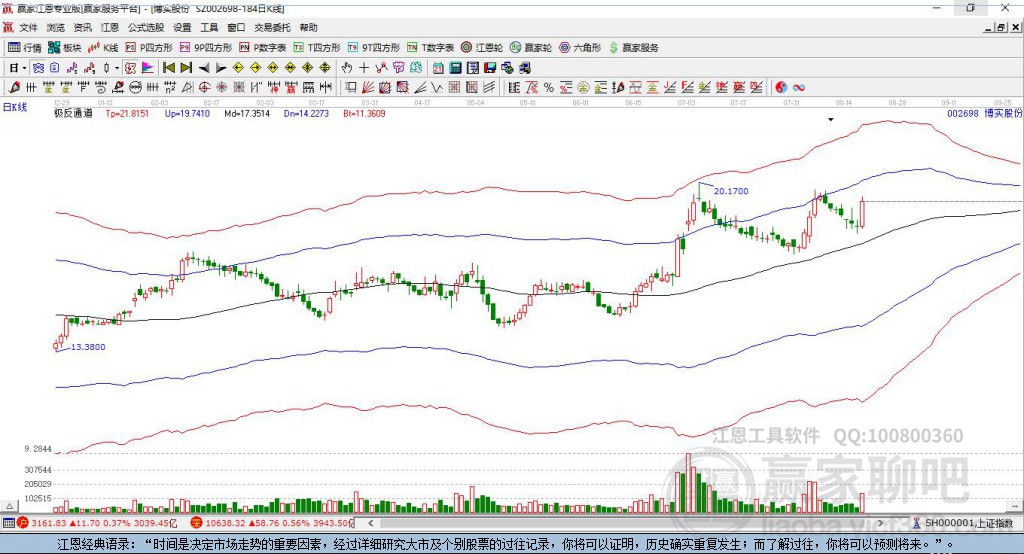Open 赢家服务 service with dollar icon
1024x554 pixels.
pyautogui.click(x=634, y=48)
